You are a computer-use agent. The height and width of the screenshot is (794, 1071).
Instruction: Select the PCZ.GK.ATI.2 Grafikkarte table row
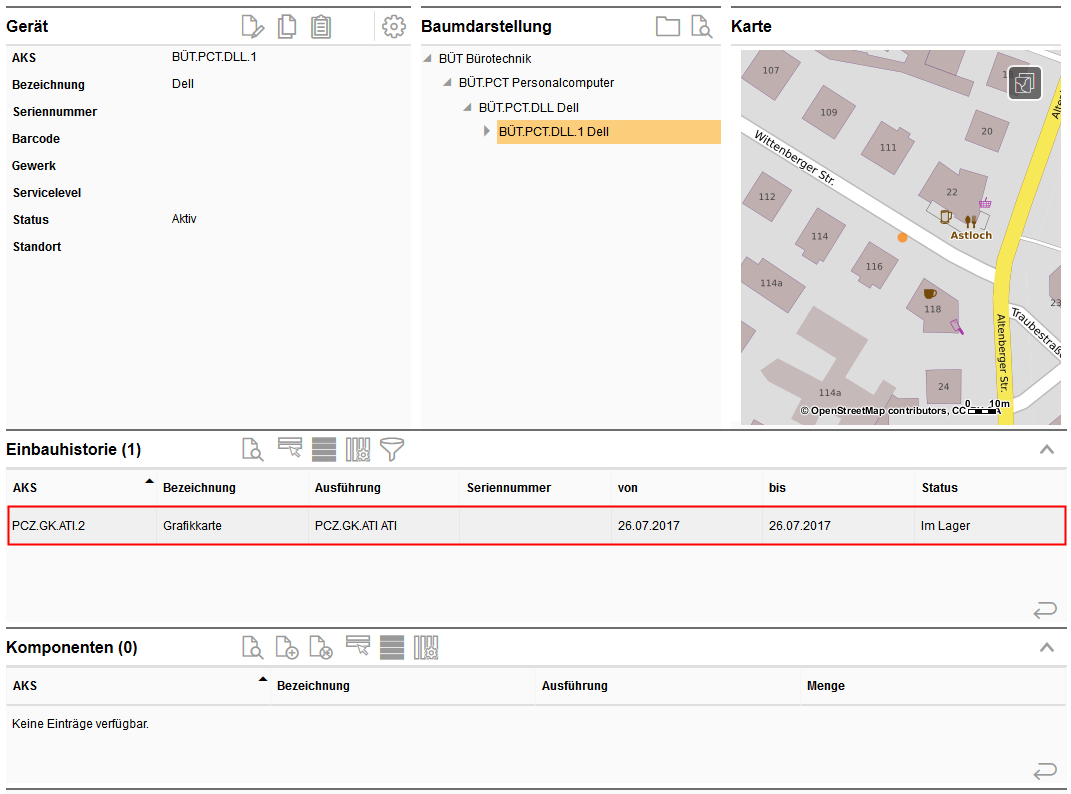[536, 526]
